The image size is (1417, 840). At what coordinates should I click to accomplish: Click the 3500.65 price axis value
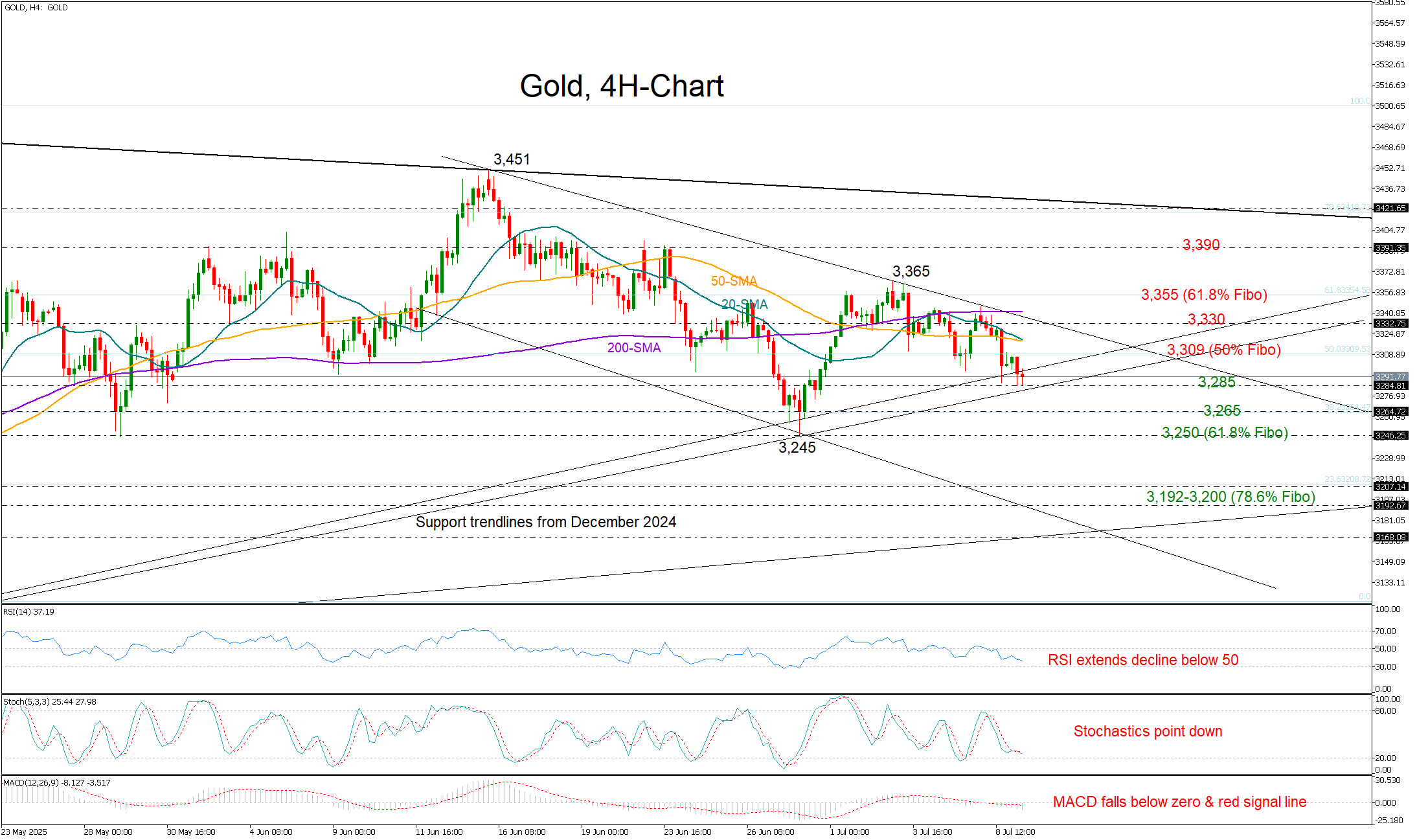(1390, 106)
